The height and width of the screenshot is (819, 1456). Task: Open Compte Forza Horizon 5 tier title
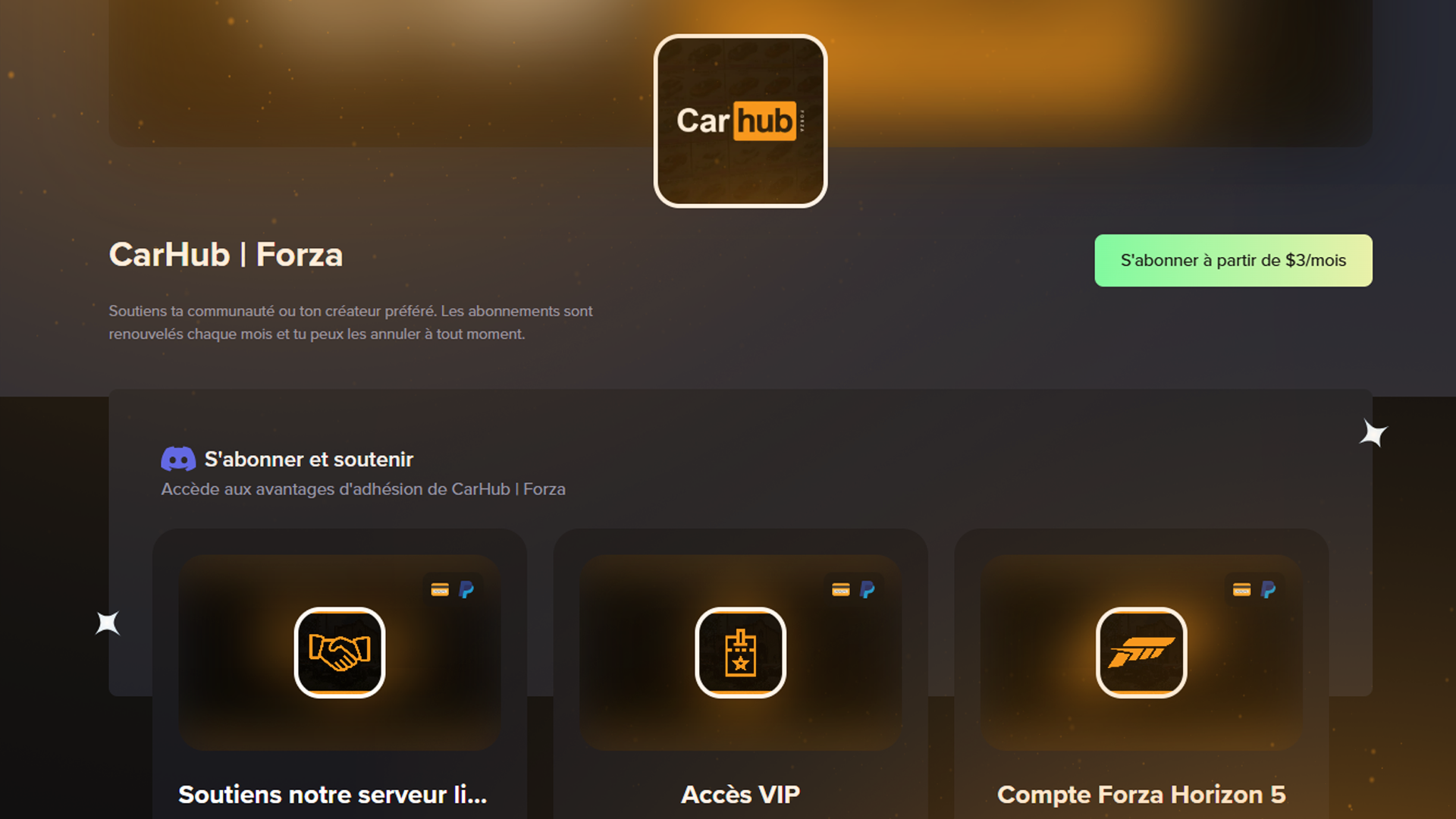[x=1141, y=794]
